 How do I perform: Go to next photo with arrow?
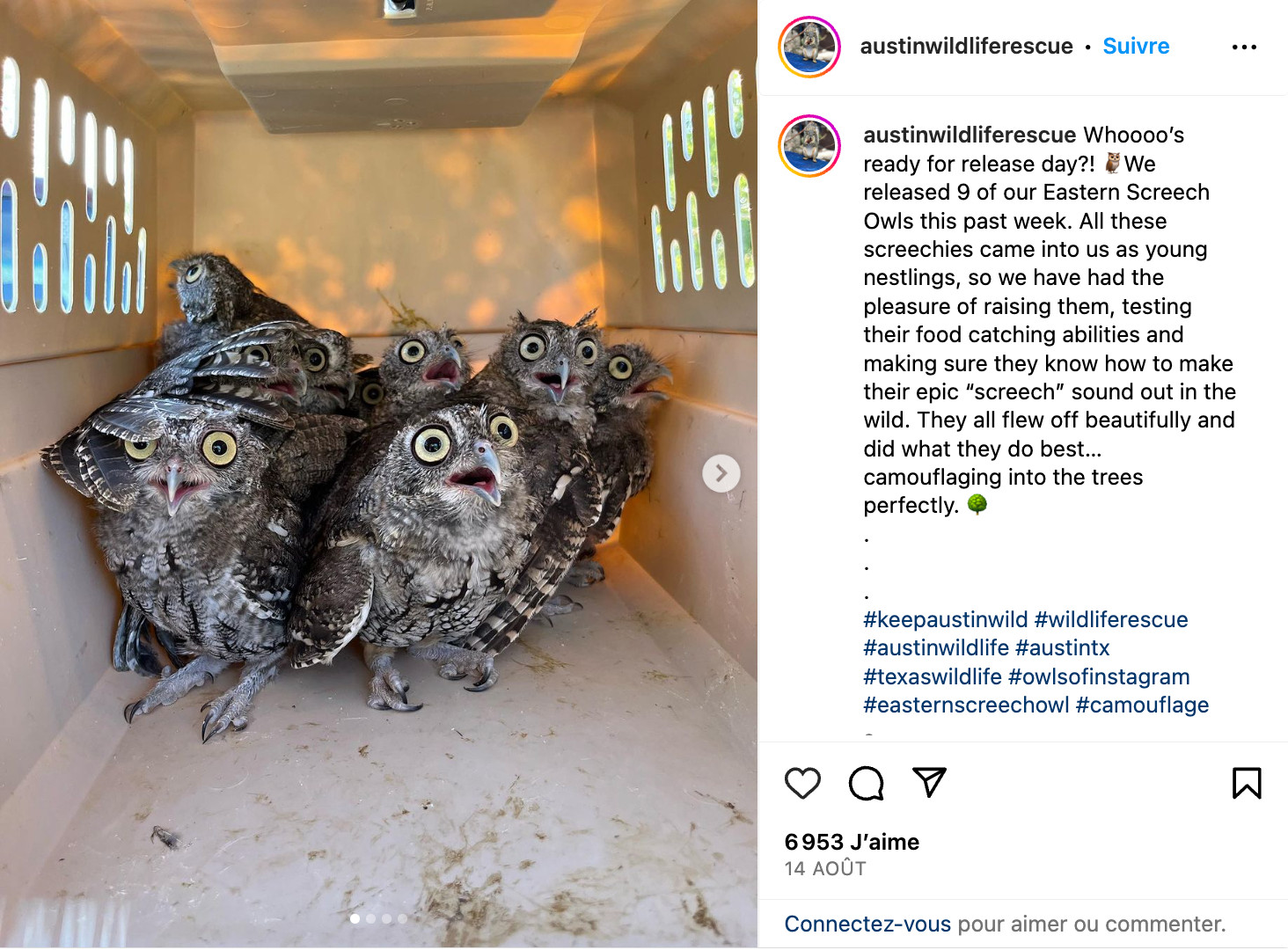tap(721, 473)
